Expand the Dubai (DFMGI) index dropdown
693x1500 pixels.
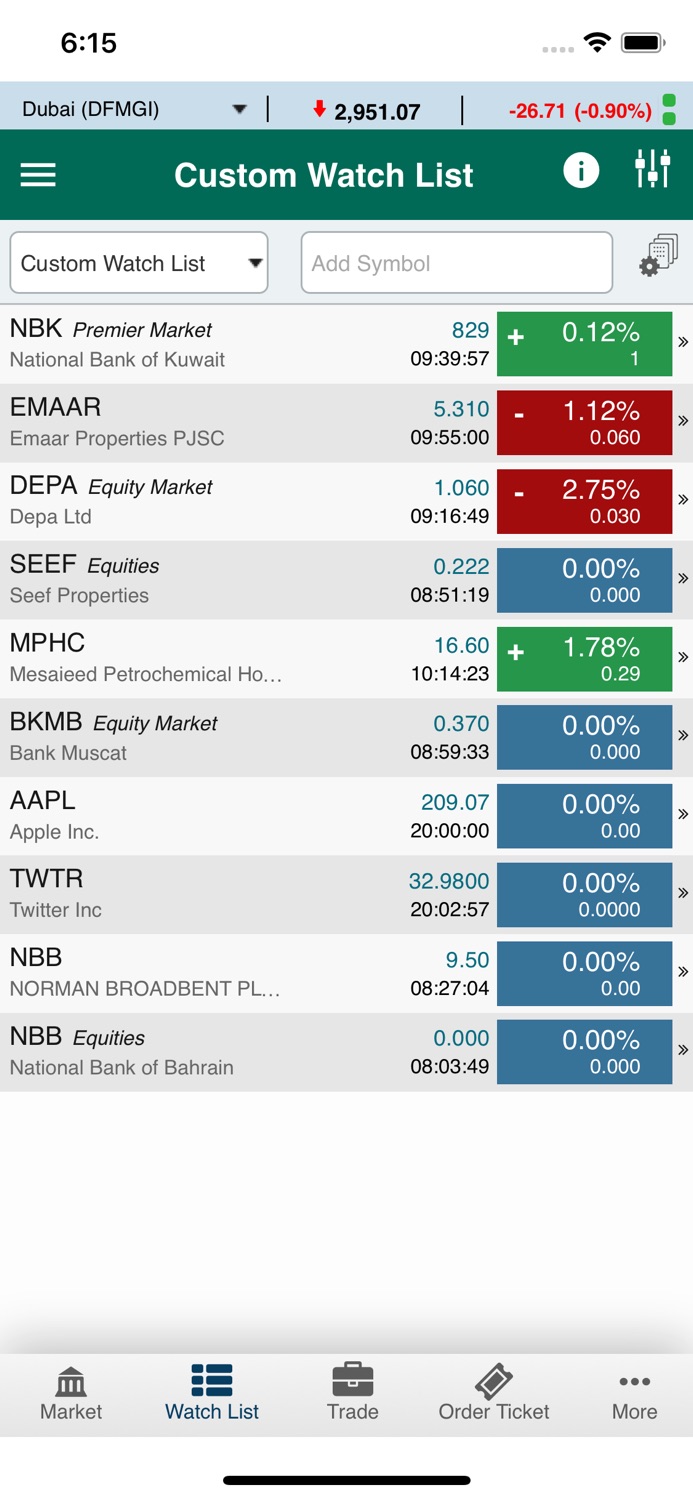[134, 109]
